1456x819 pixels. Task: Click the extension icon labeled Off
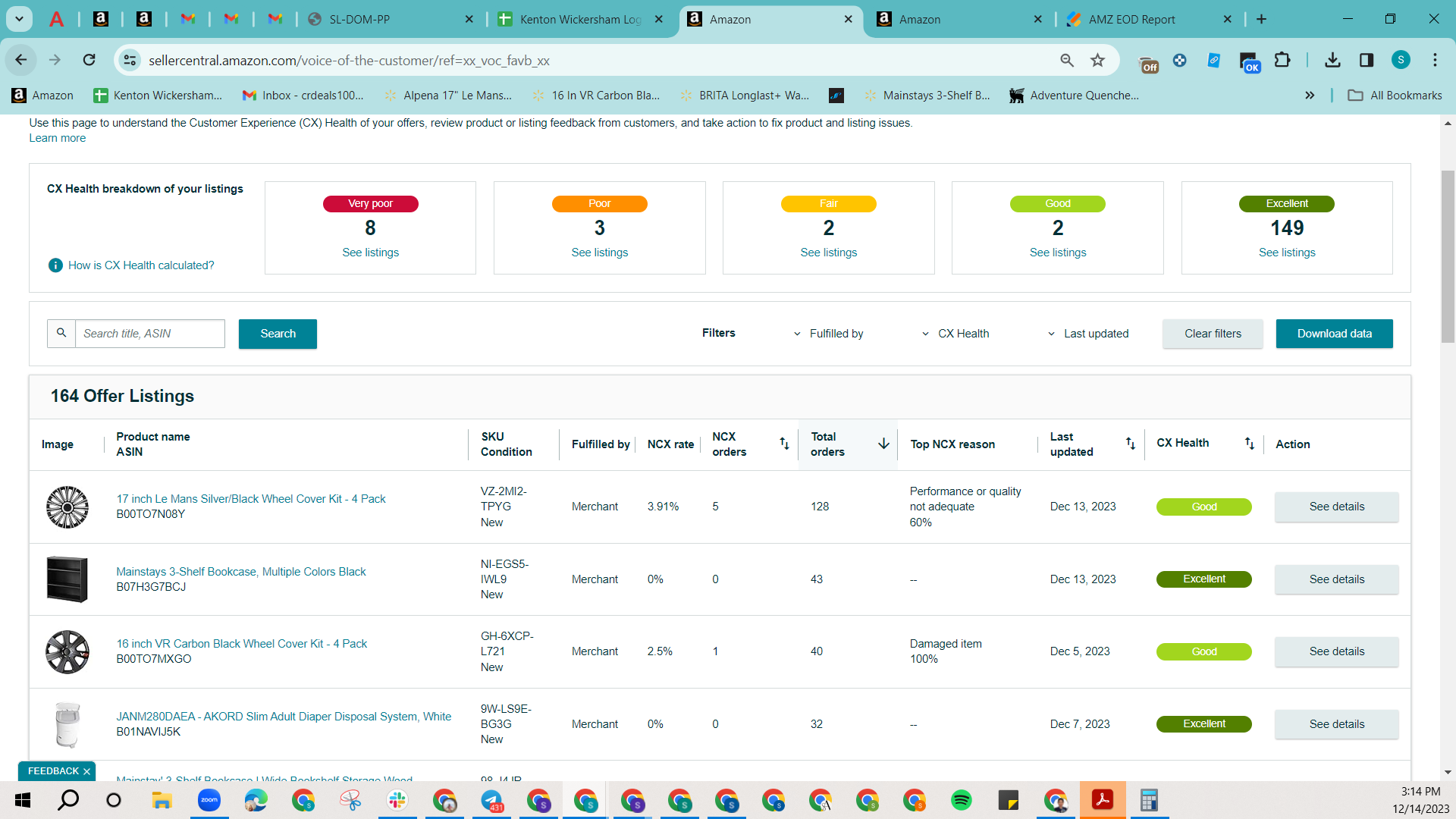[1149, 63]
